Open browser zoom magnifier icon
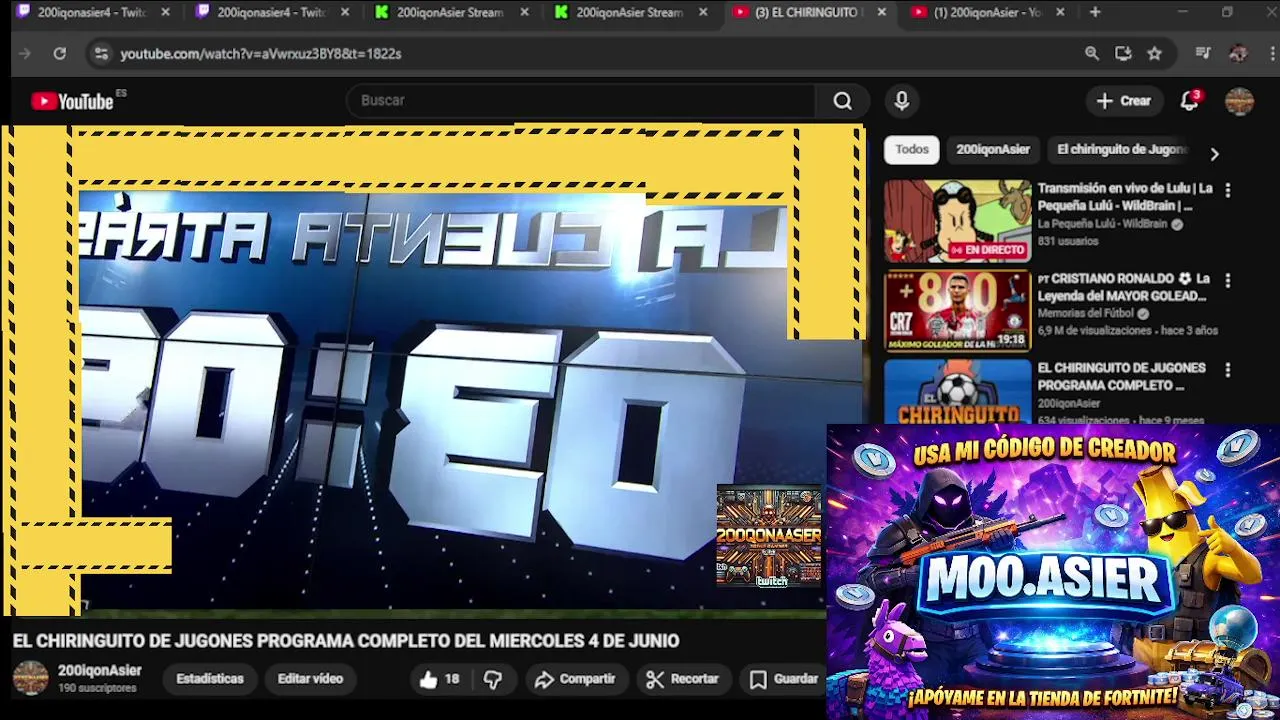 coord(1092,54)
